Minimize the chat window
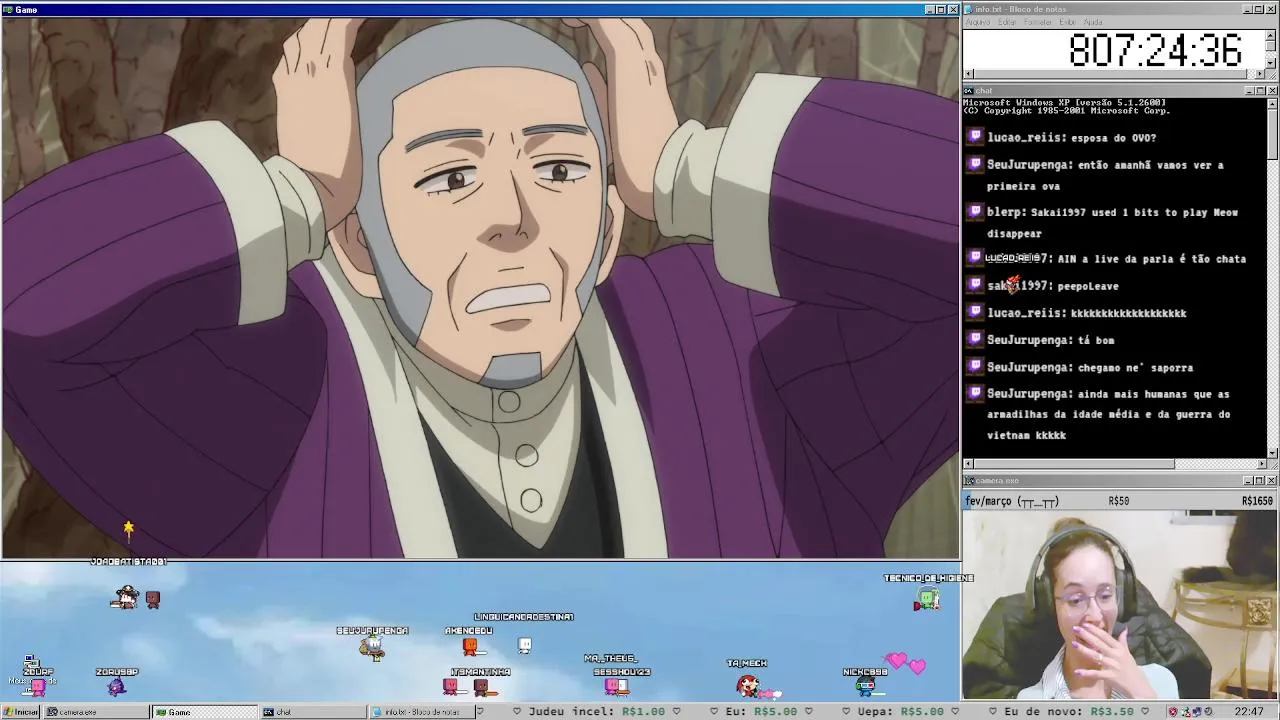Viewport: 1280px width, 720px height. [x=1249, y=91]
